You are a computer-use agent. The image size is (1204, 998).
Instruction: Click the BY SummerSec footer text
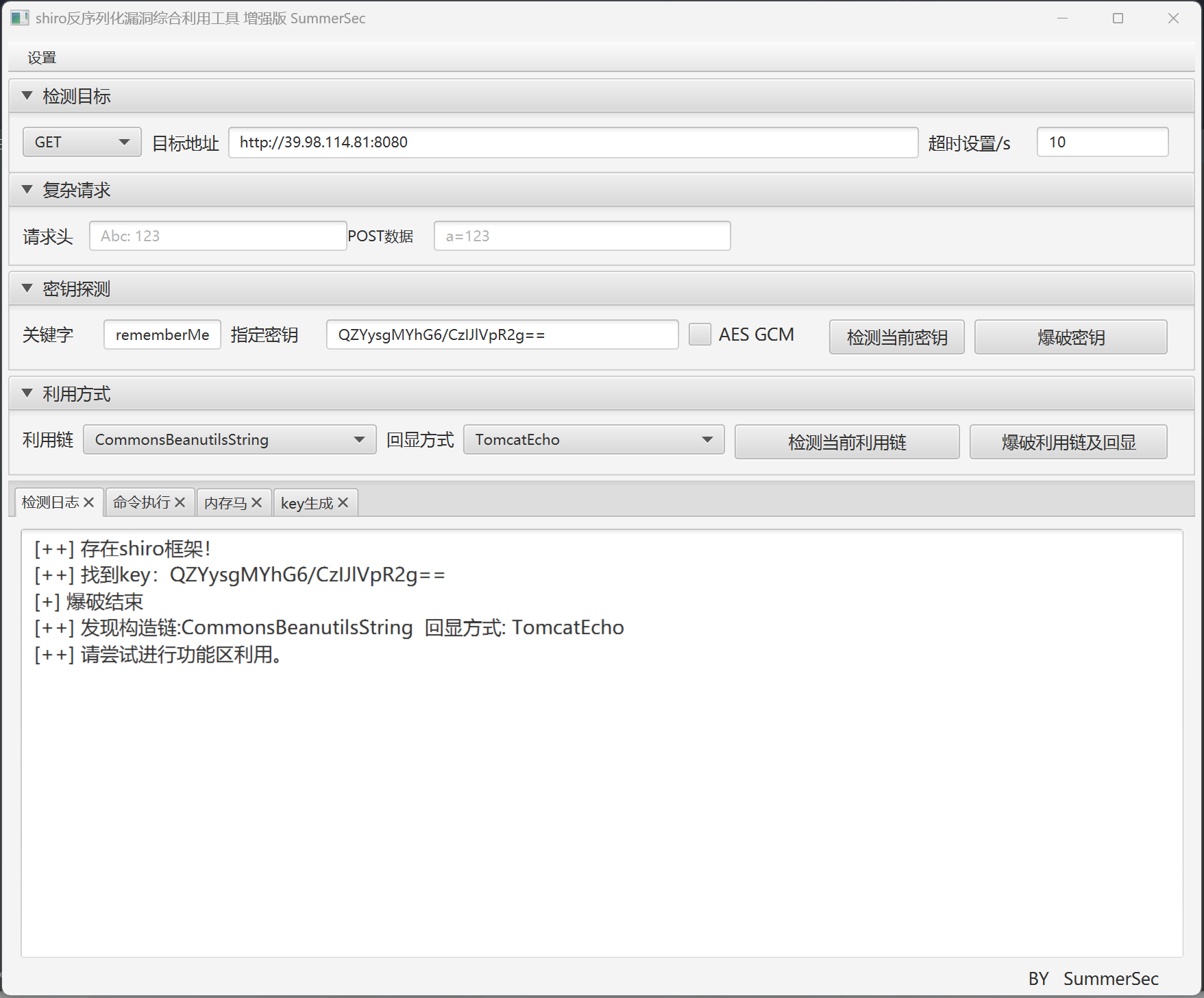(x=1093, y=978)
